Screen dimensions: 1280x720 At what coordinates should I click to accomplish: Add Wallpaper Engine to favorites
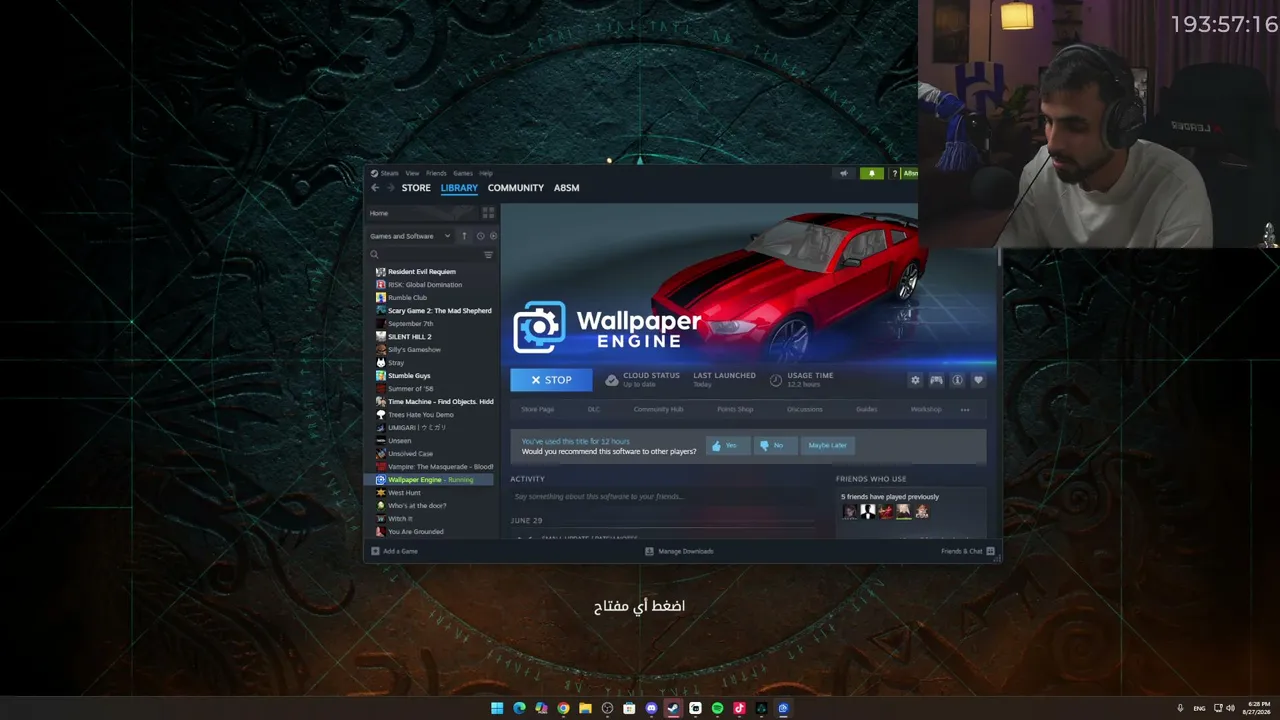978,380
